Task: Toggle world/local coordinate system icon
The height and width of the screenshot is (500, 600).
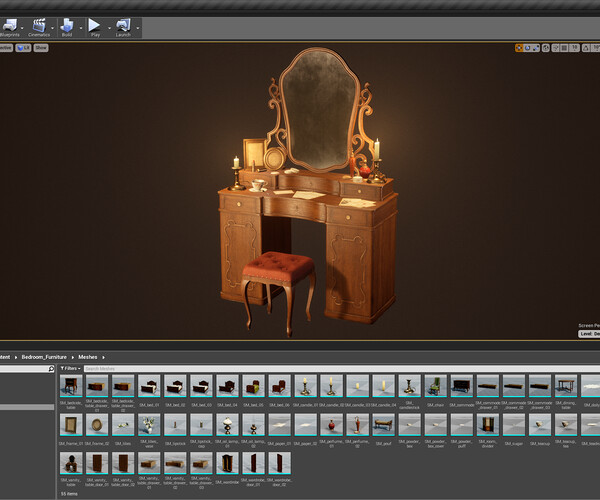Action: tap(546, 48)
